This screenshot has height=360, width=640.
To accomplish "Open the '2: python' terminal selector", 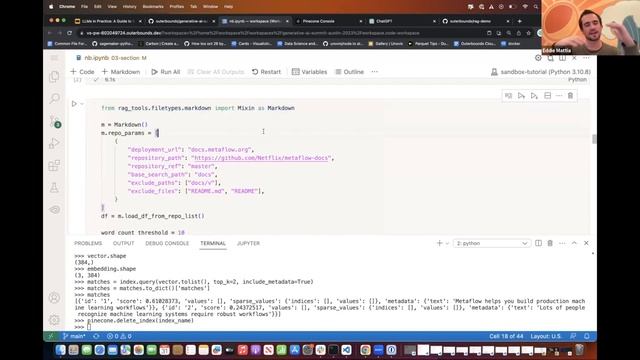I will point(492,243).
